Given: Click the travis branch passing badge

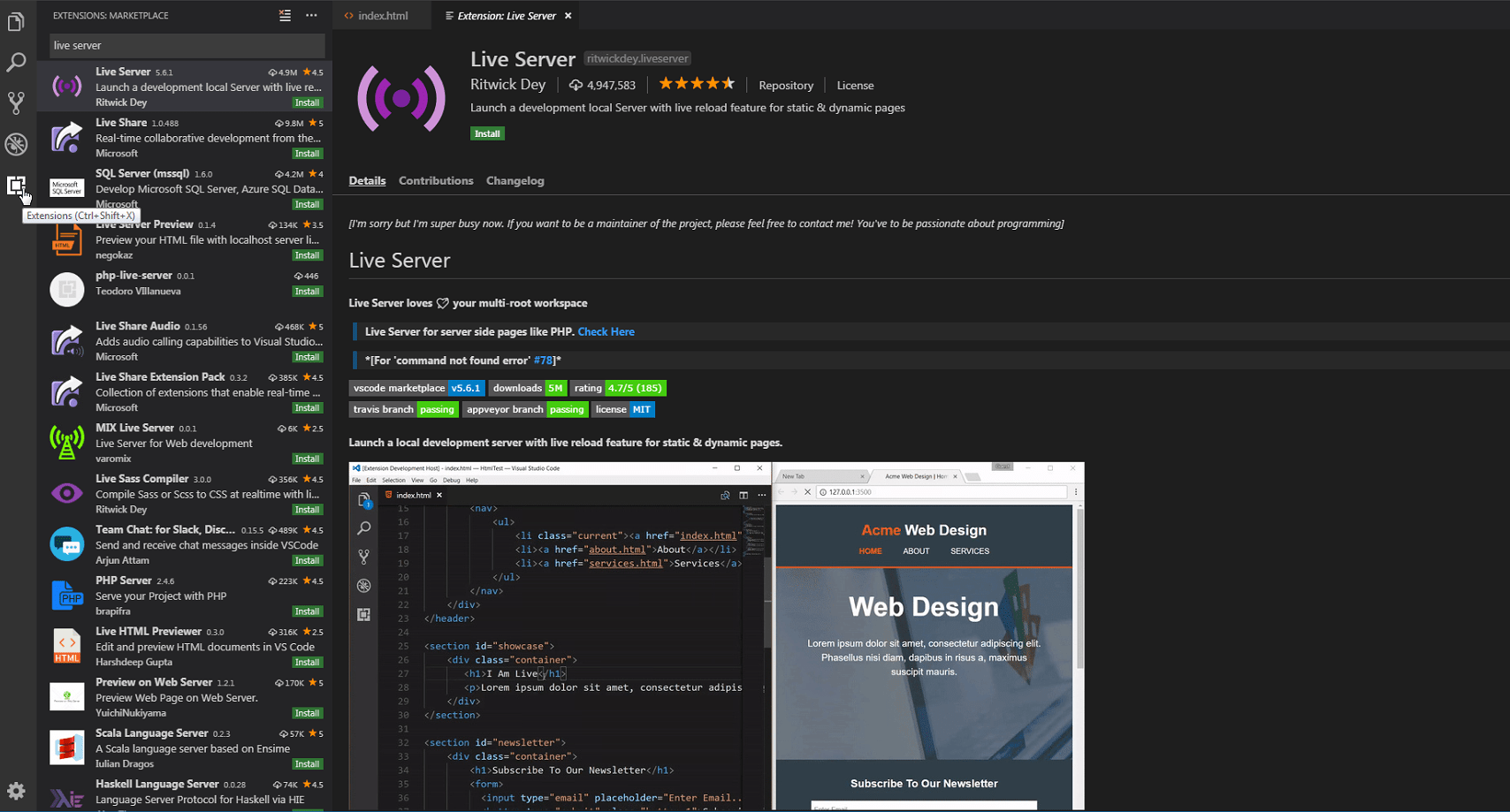Looking at the screenshot, I should click(404, 409).
